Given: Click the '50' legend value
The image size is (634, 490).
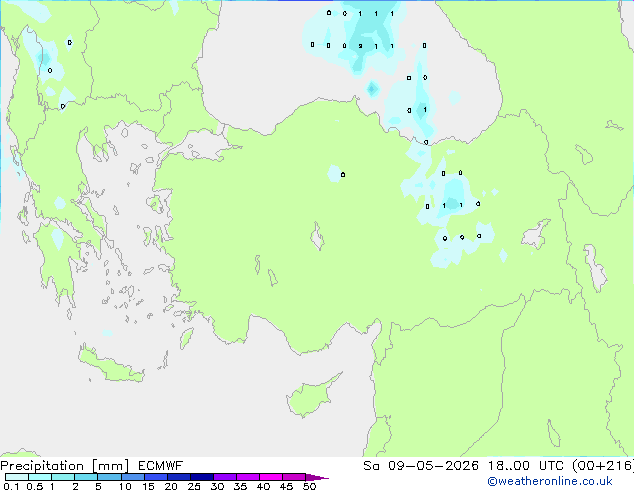Looking at the screenshot, I should point(309,486).
